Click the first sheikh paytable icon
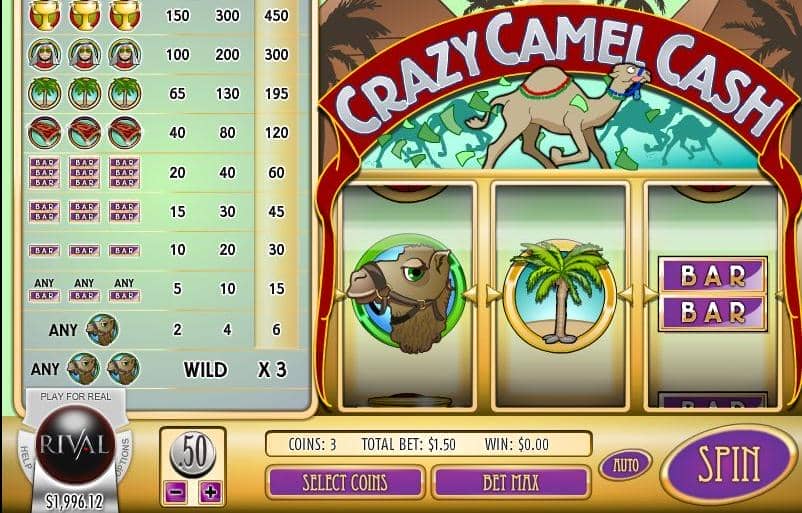 44,54
